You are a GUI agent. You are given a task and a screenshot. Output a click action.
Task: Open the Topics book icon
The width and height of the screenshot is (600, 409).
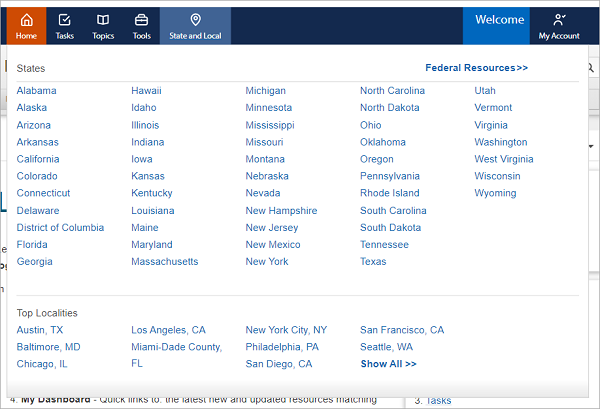pos(103,20)
